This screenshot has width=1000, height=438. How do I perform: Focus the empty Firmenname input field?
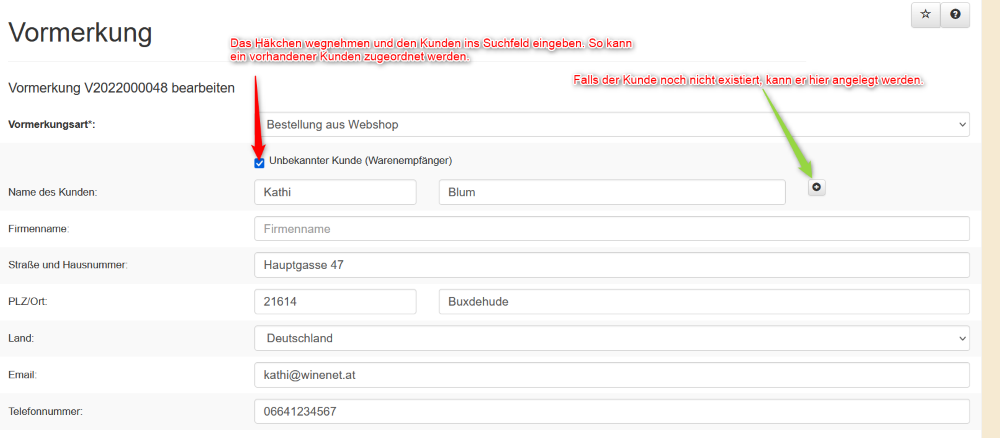612,229
